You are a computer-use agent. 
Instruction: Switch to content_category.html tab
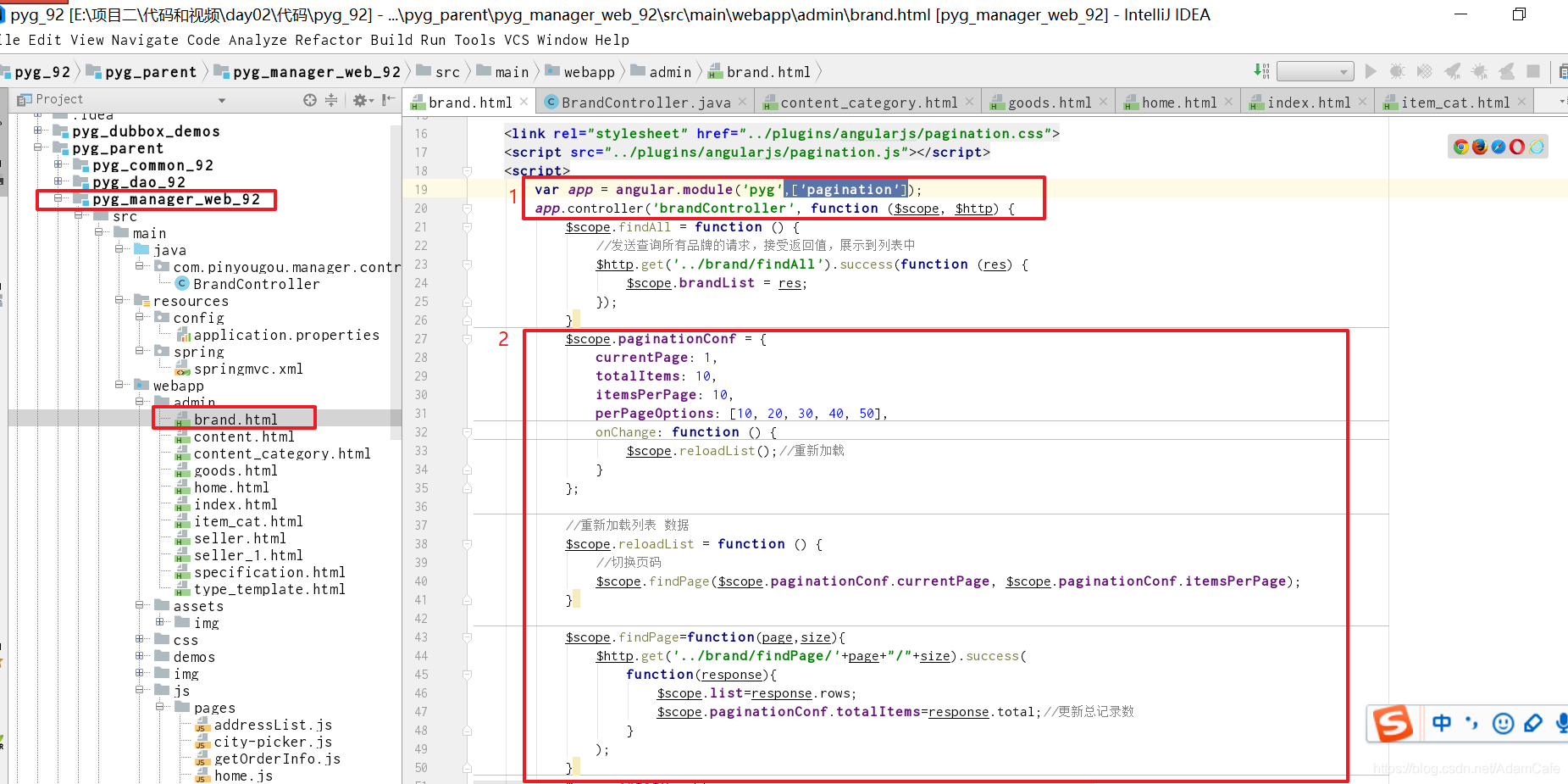[x=868, y=103]
